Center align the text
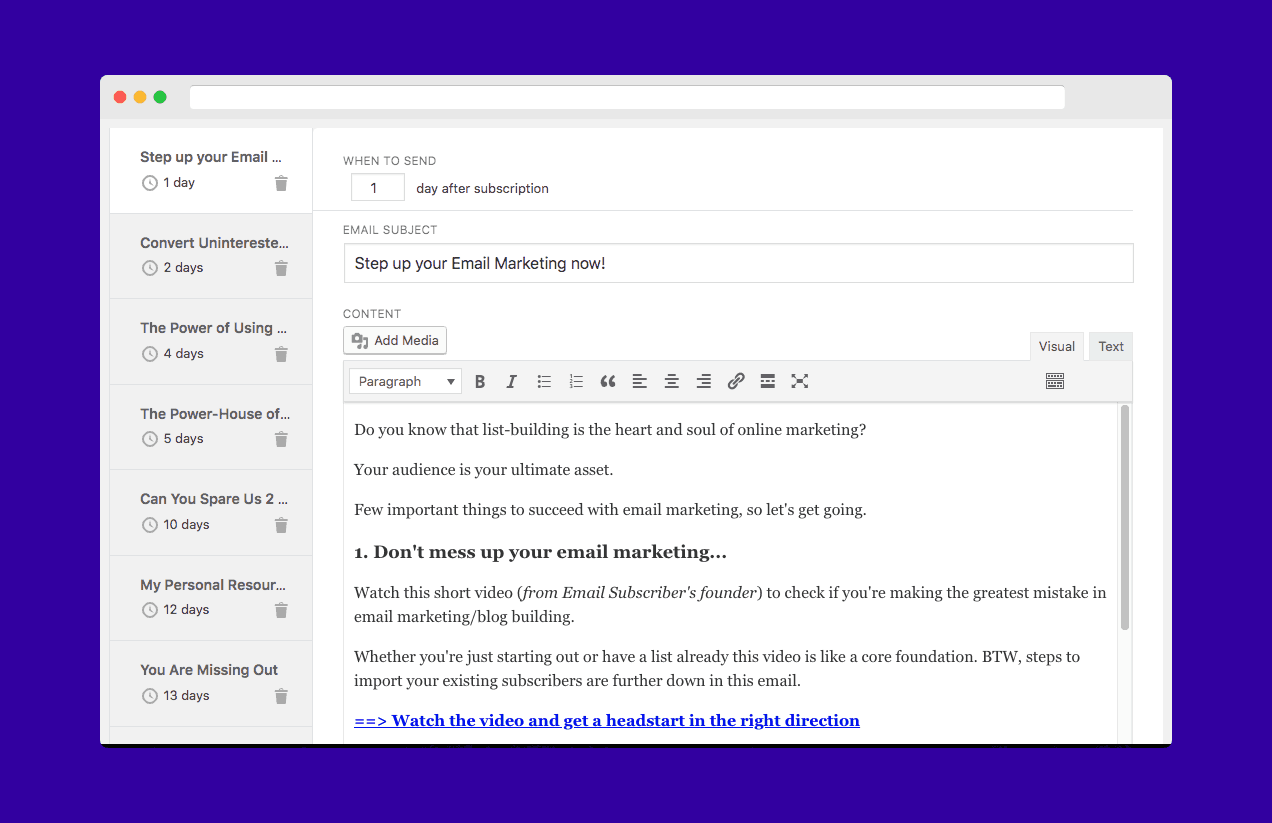 672,381
